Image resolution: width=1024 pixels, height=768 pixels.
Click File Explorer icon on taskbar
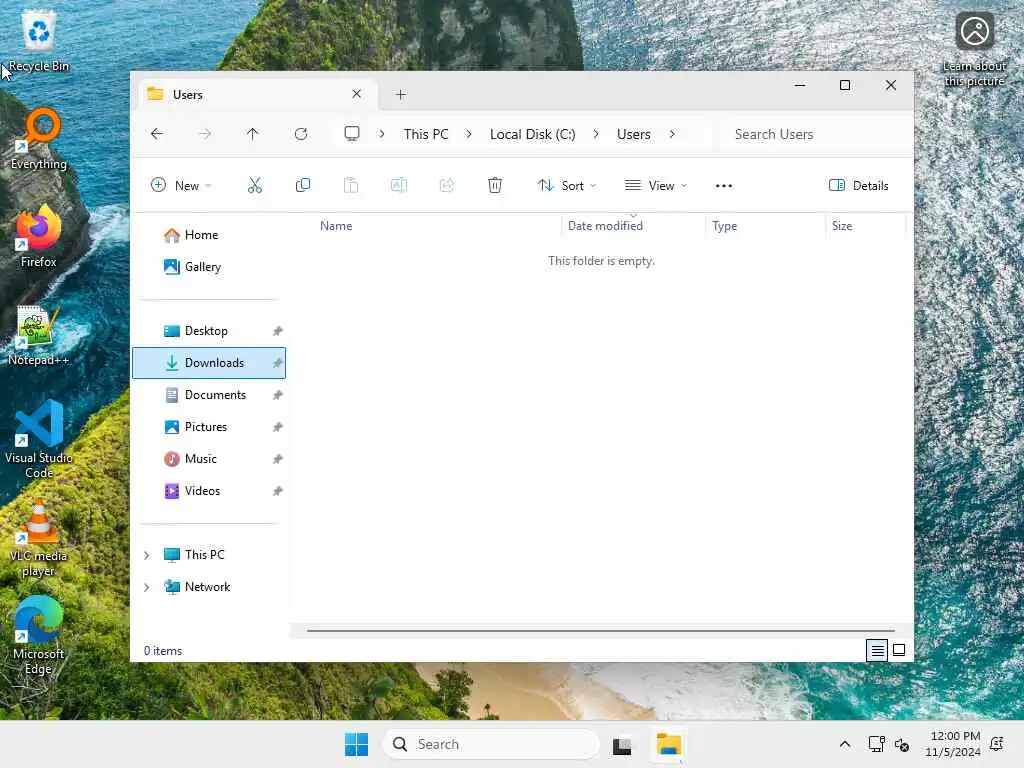[669, 744]
